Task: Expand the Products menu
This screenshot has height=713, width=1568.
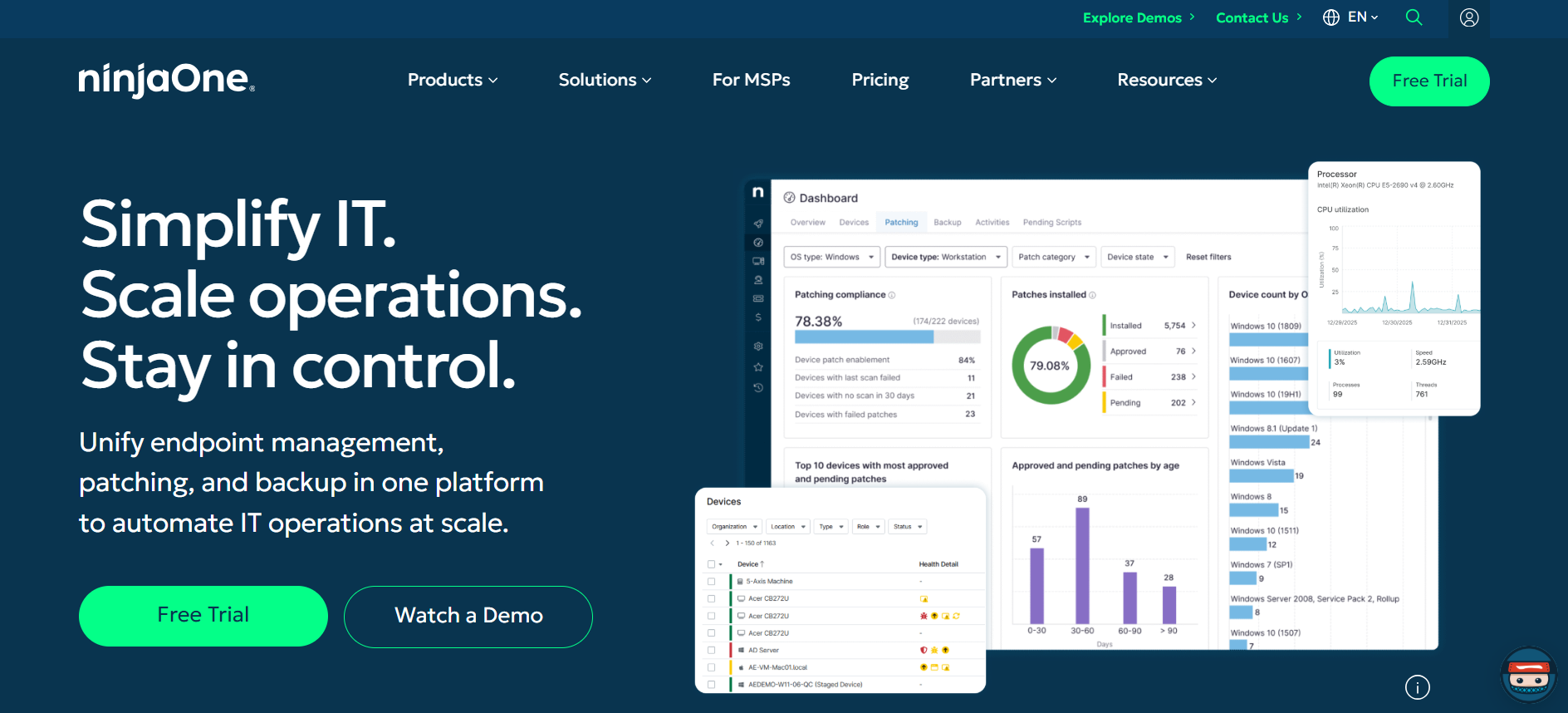Action: coord(453,80)
